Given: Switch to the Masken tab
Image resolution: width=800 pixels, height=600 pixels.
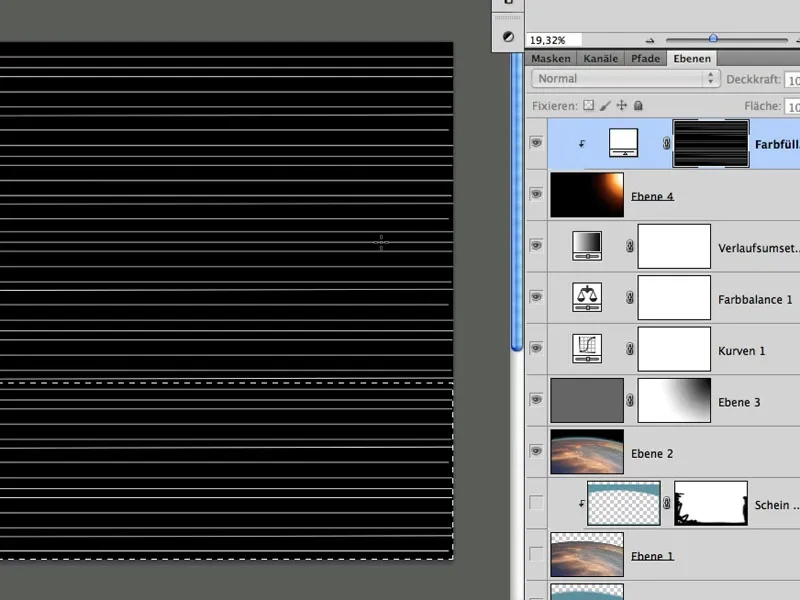Looking at the screenshot, I should pos(551,59).
